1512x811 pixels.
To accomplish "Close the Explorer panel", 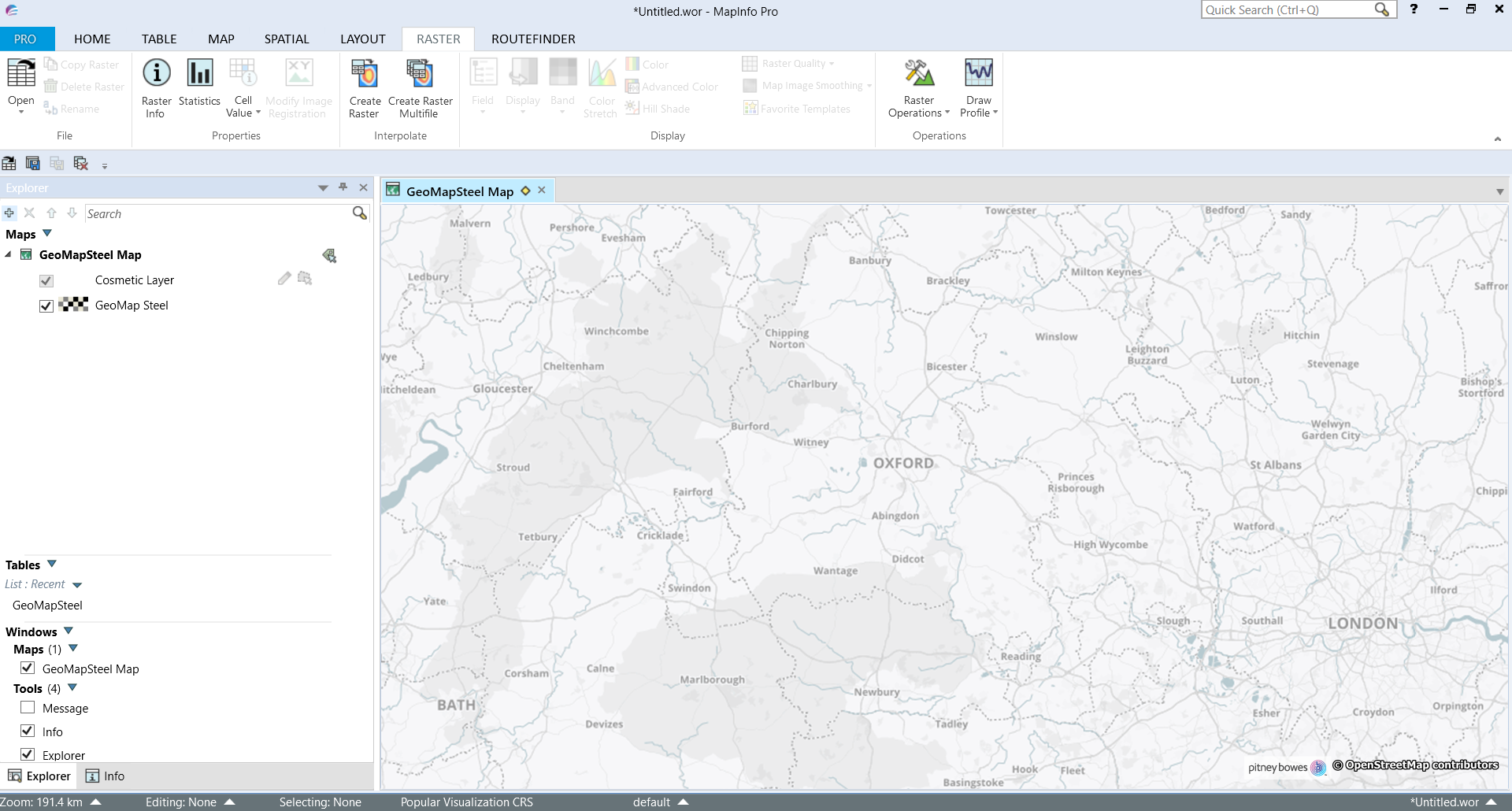I will click(x=363, y=187).
